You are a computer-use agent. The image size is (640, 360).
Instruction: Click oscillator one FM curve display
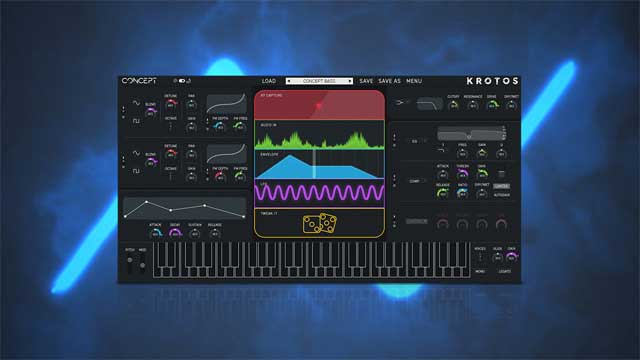click(226, 104)
